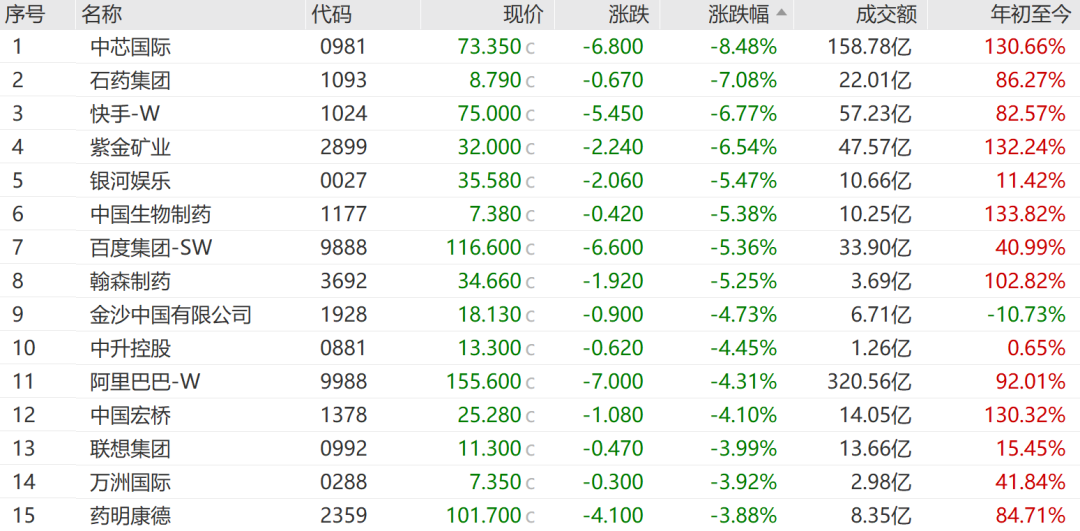Click the sort arrow beside 涨跌幅 header
This screenshot has height=531, width=1080.
781,14
